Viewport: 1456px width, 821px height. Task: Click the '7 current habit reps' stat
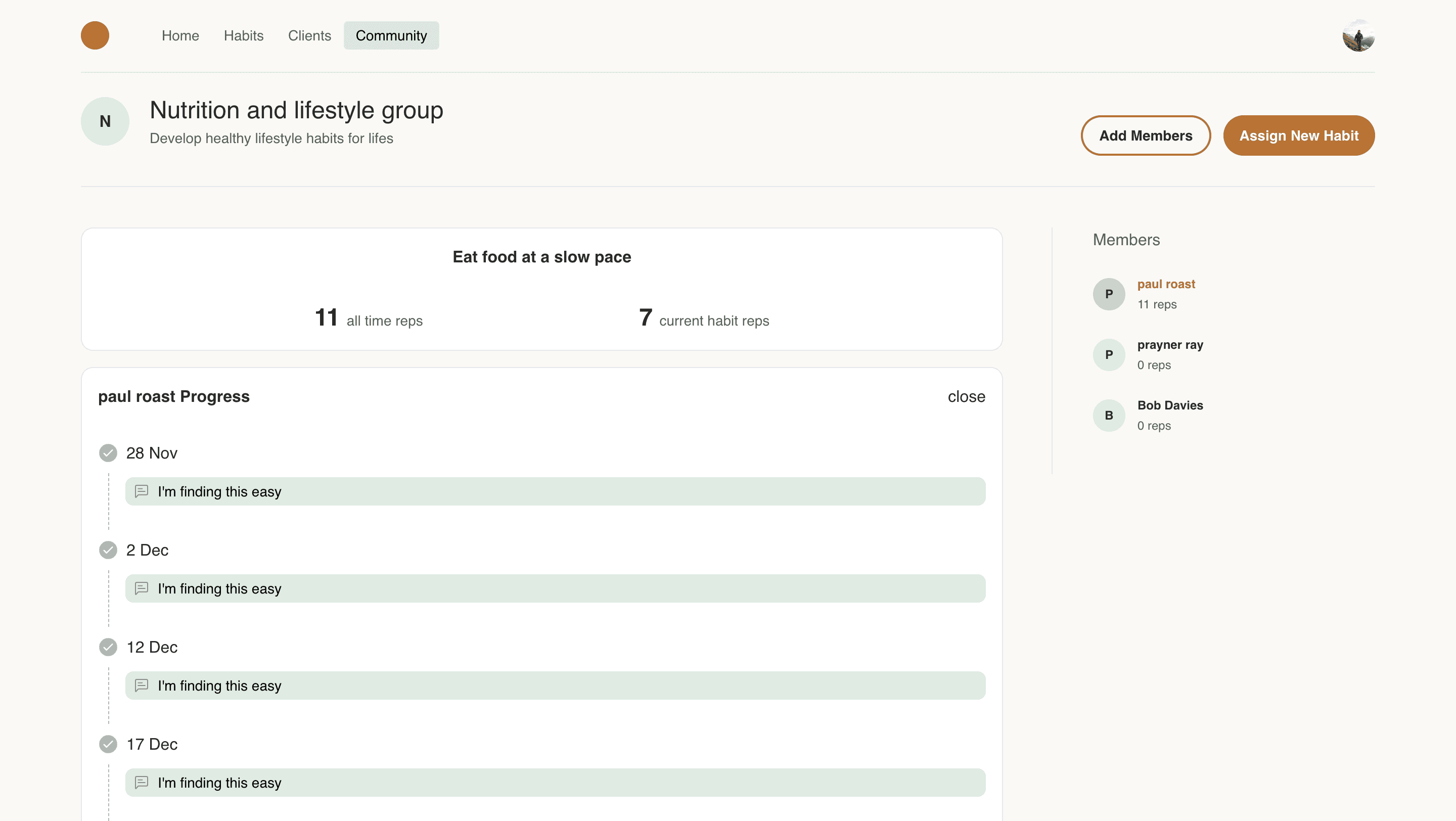tap(704, 318)
